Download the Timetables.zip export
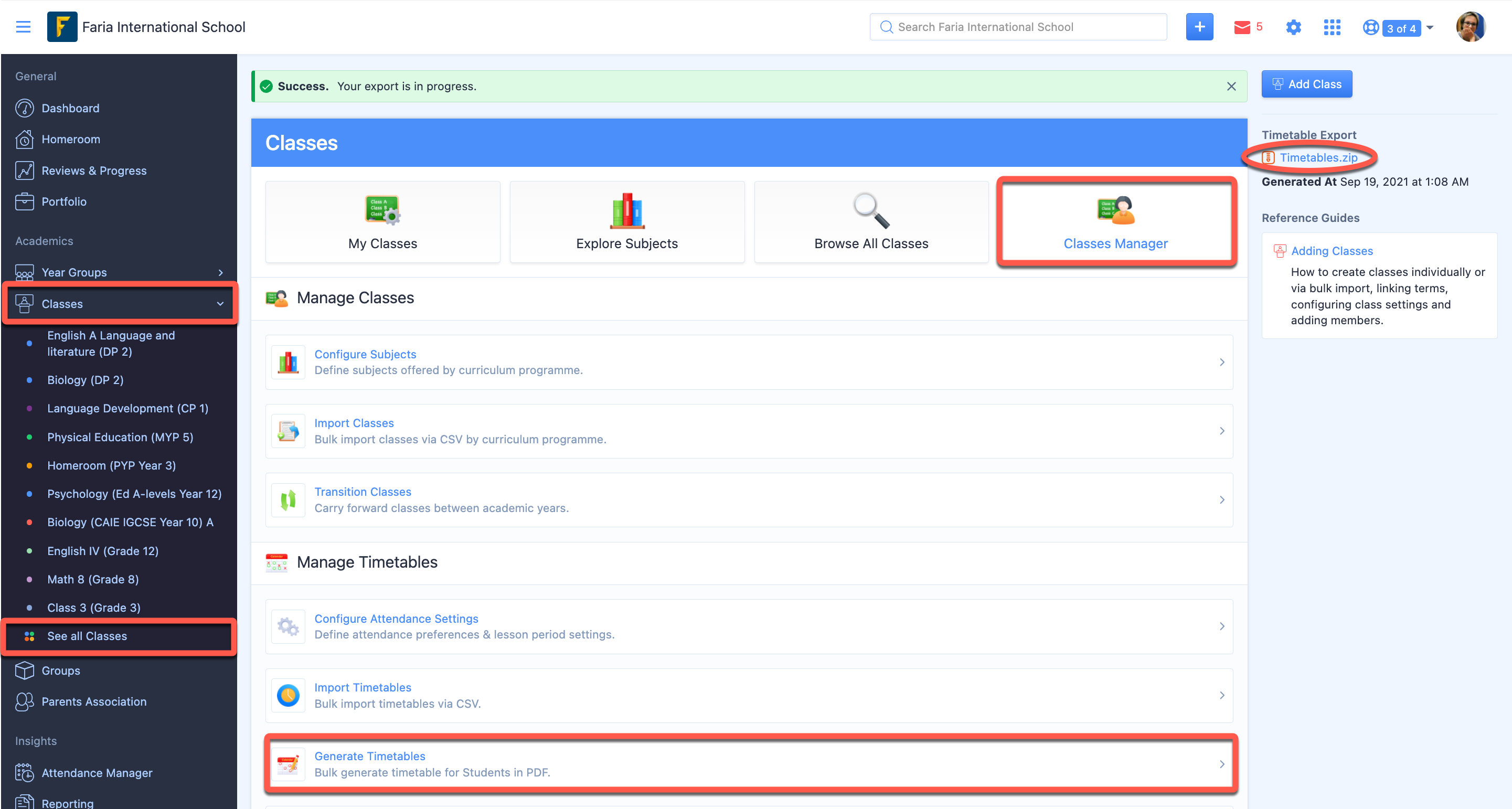 point(1319,157)
